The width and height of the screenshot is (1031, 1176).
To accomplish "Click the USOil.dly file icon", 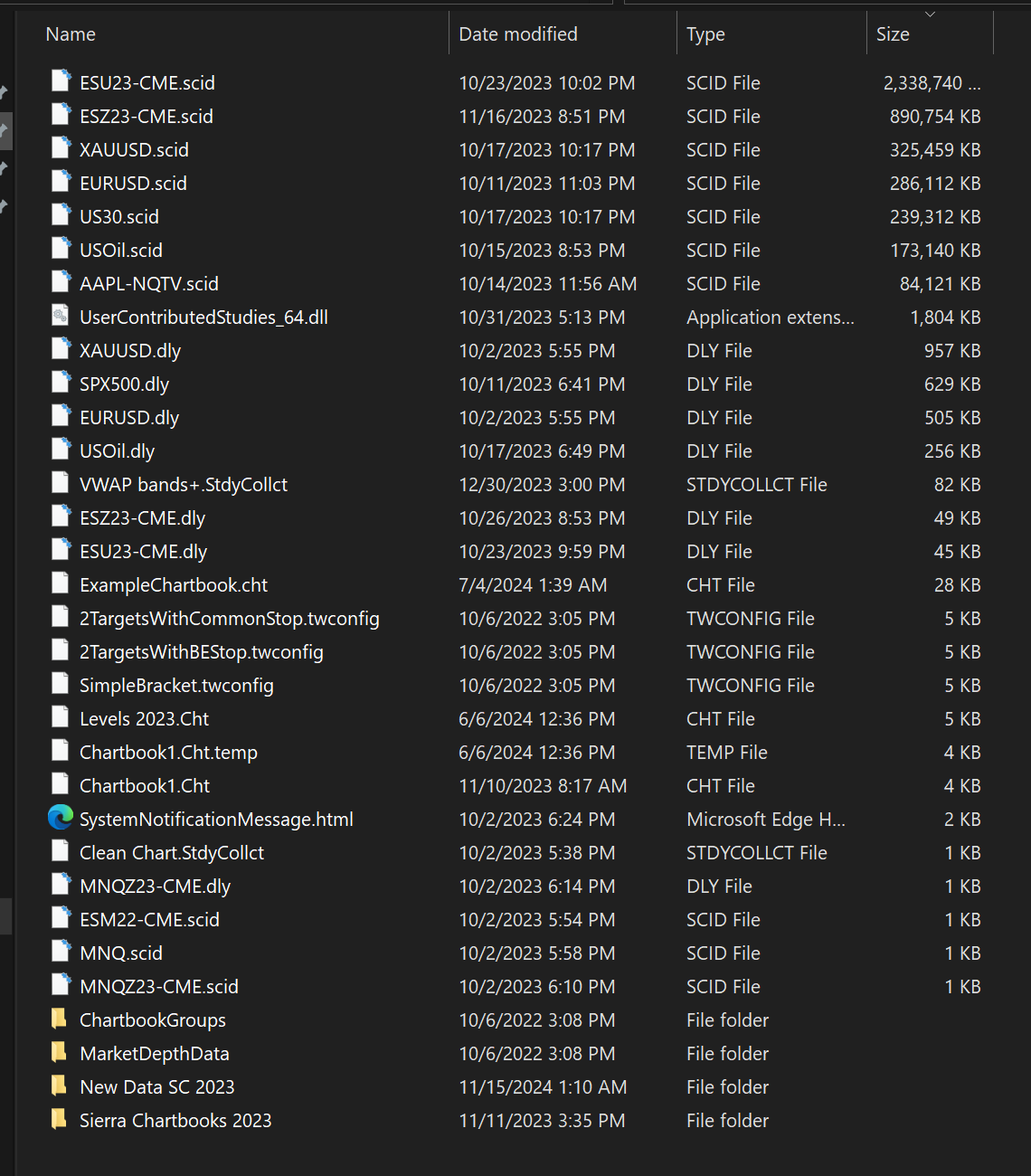I will 61,450.
